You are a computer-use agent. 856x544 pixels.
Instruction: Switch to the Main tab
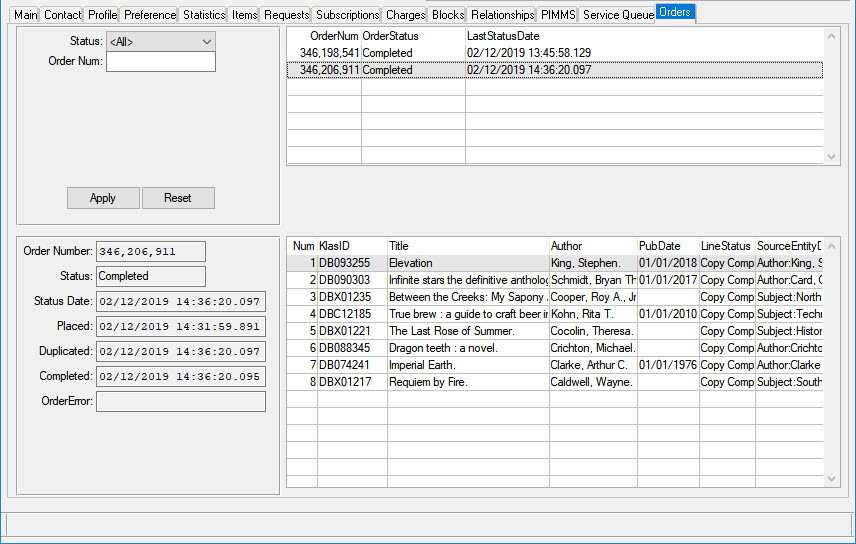[25, 15]
